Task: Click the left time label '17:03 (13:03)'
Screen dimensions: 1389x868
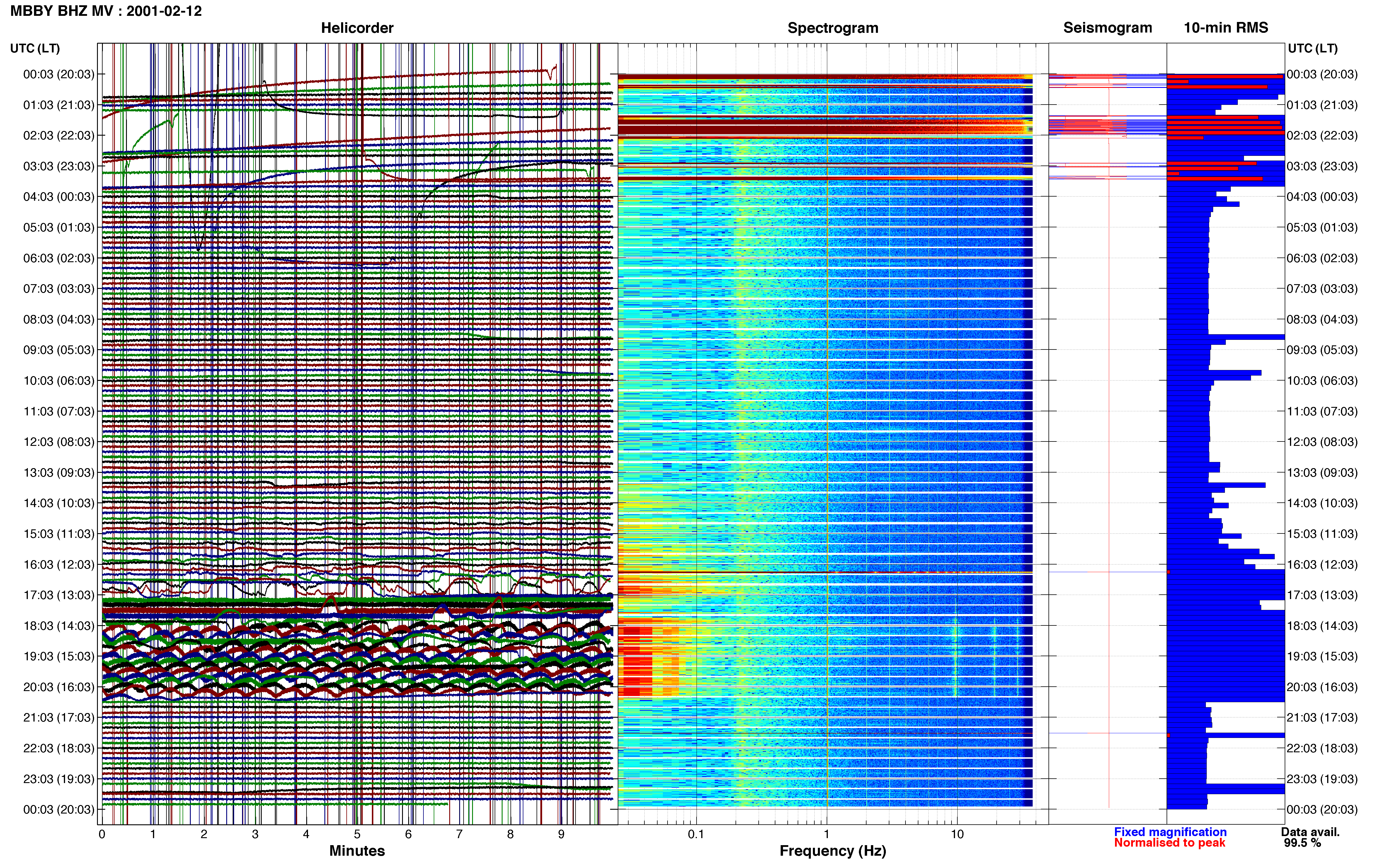Action: click(59, 595)
